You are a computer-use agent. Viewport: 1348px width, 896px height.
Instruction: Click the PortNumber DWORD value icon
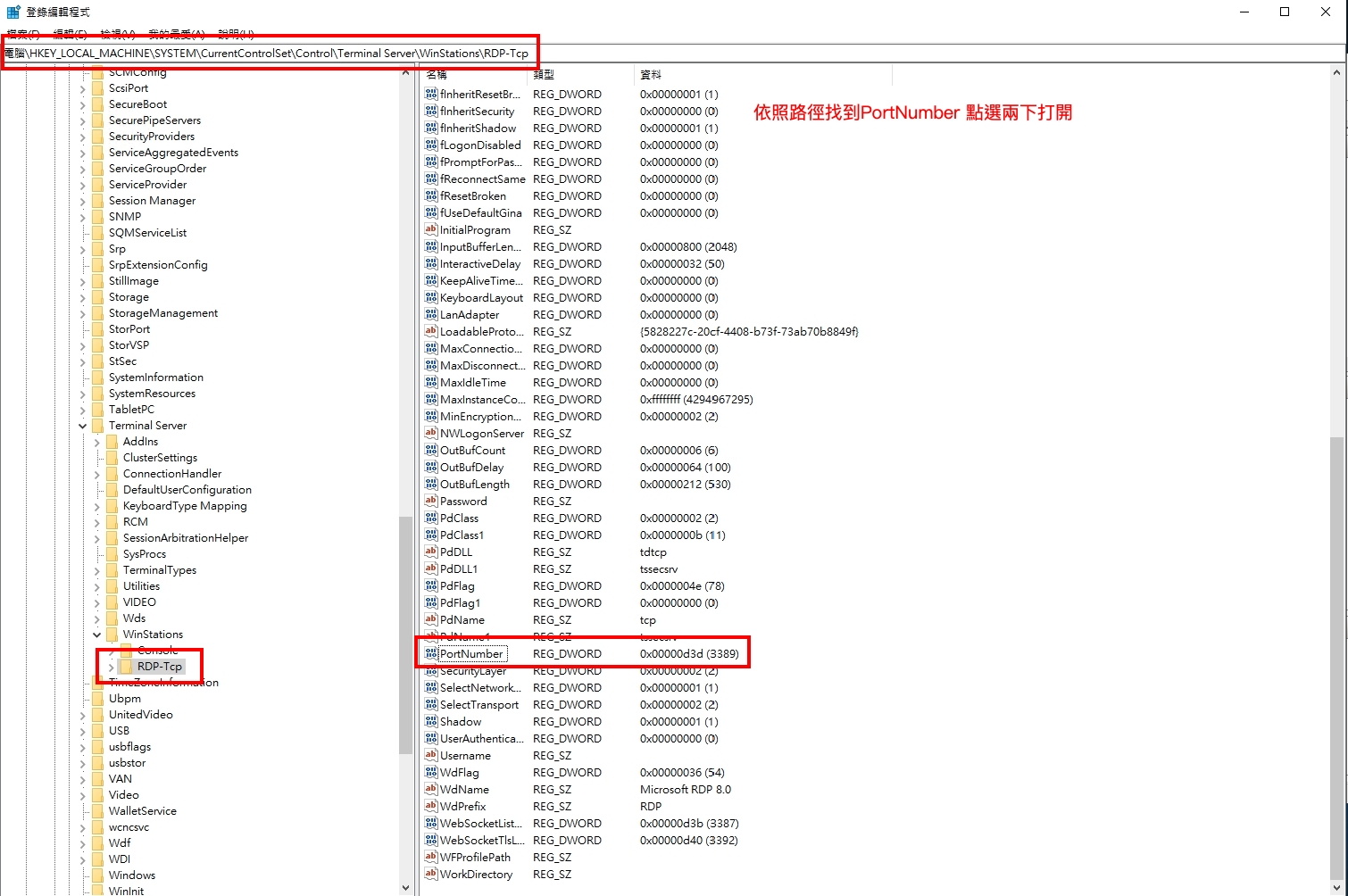[x=431, y=654]
